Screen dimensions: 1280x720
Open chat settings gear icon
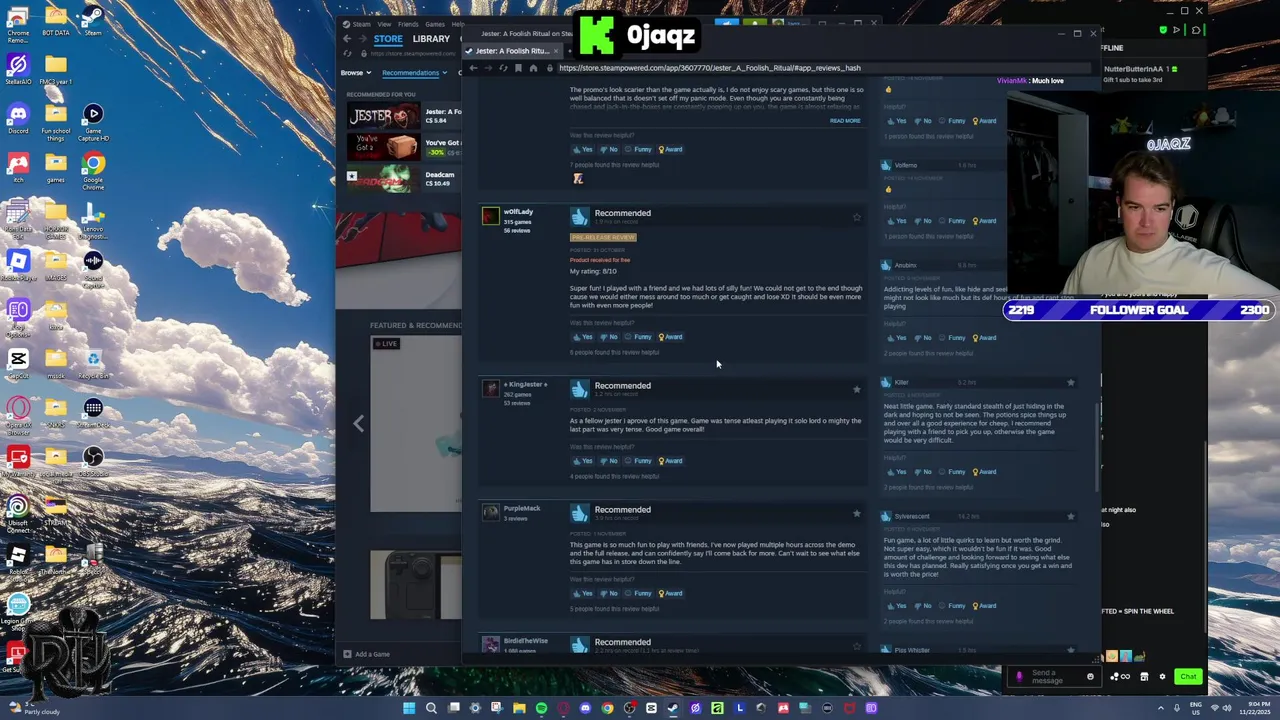point(1162,677)
